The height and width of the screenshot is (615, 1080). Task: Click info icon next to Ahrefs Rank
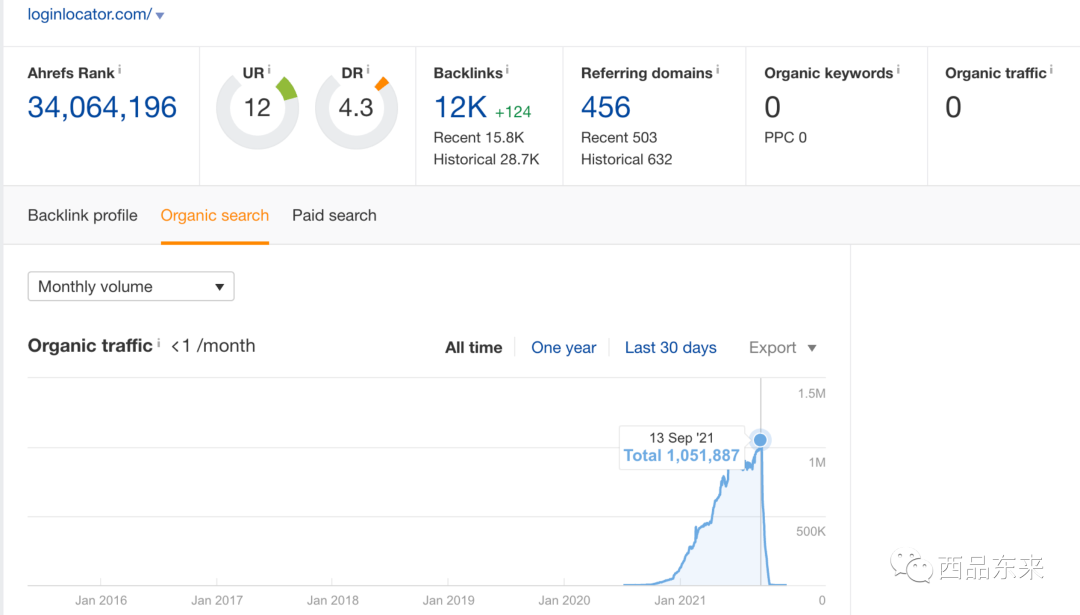tap(119, 70)
